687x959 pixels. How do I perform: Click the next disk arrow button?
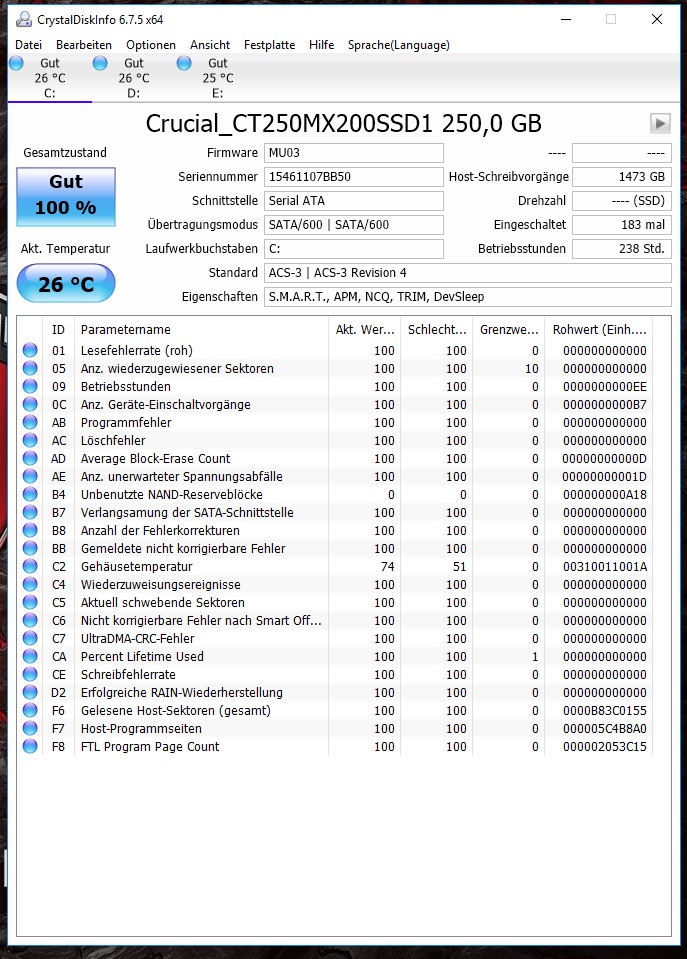pyautogui.click(x=660, y=124)
